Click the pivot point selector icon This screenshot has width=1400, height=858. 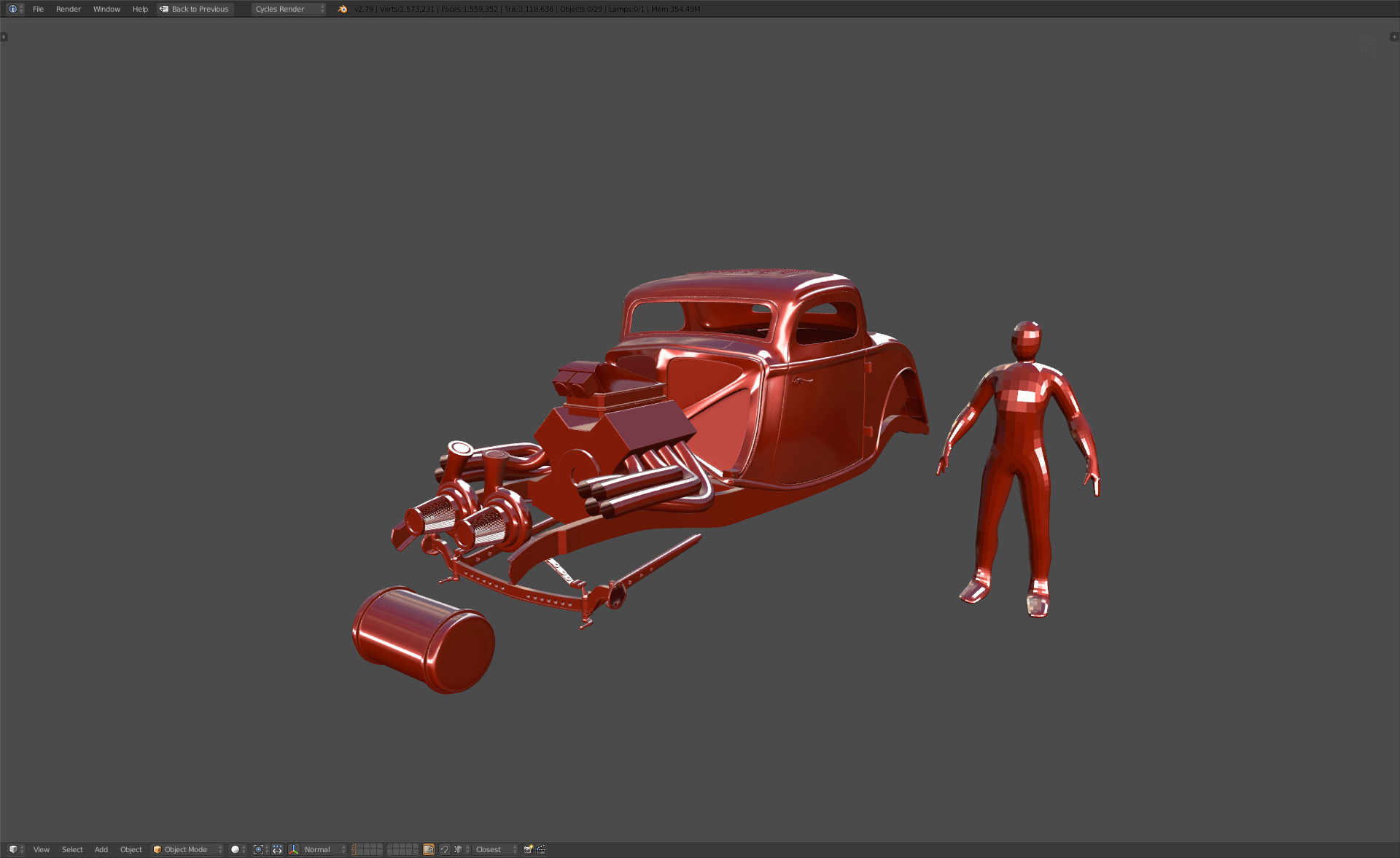tap(259, 849)
